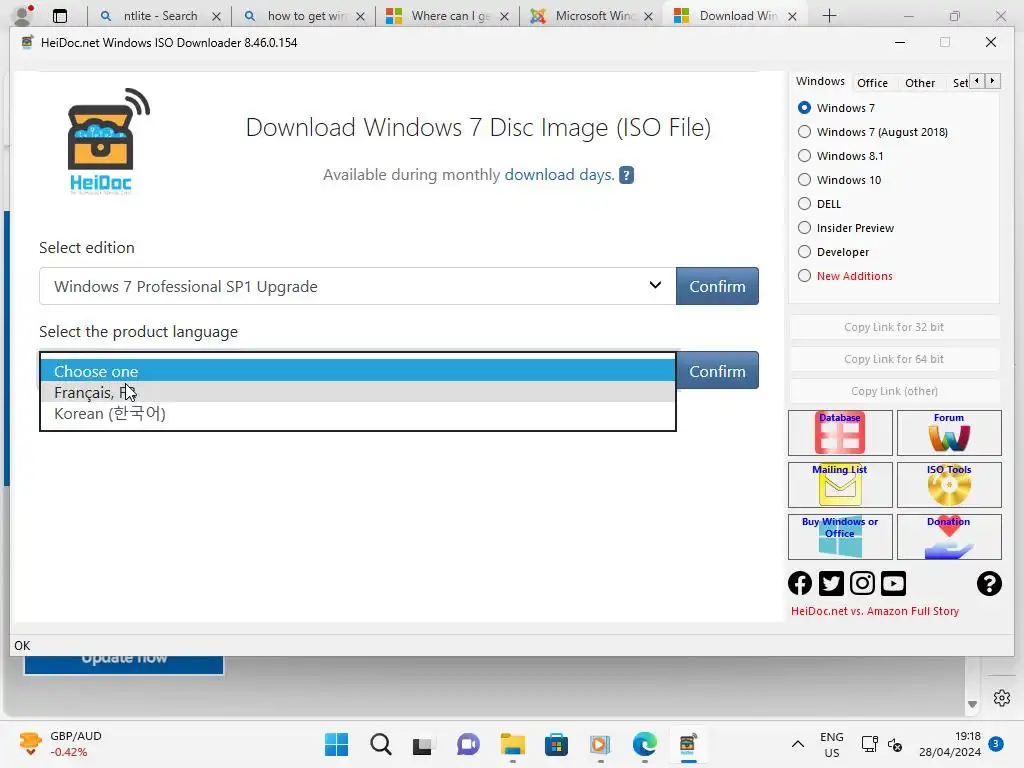Select the Windows 8.1 radio button
The image size is (1024, 768).
click(805, 156)
